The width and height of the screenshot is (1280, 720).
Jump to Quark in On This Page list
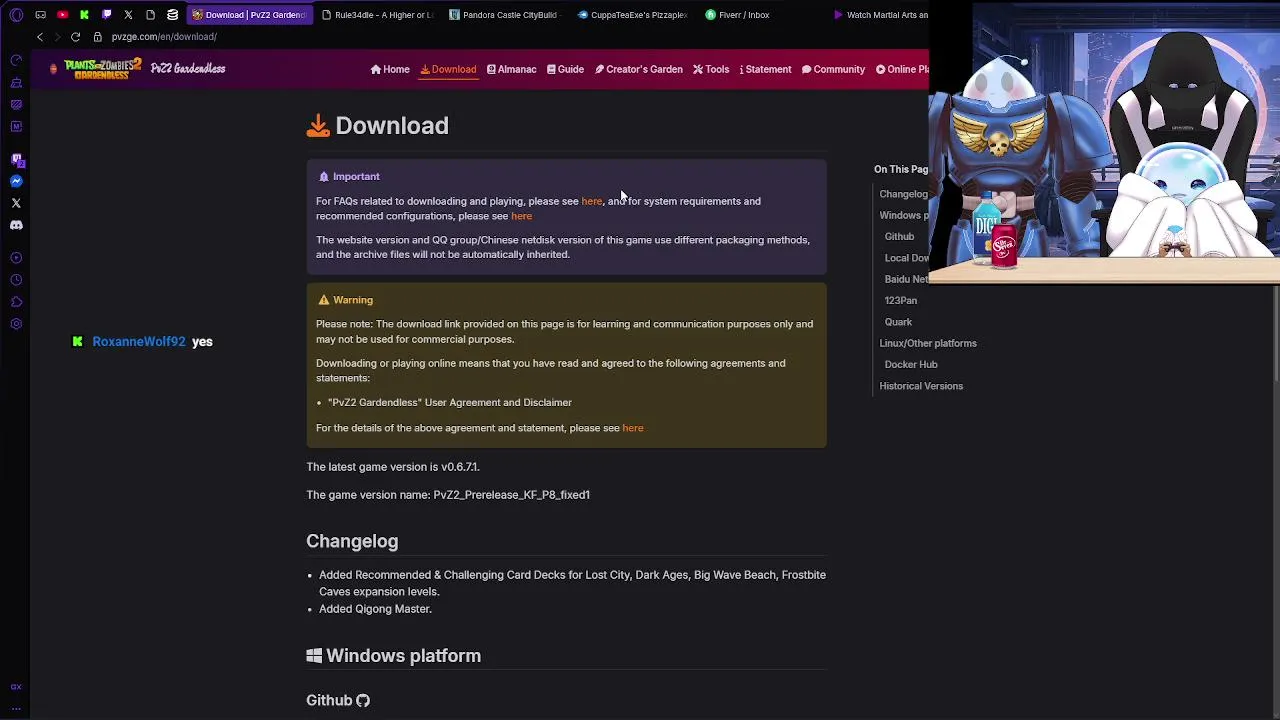[x=898, y=322]
